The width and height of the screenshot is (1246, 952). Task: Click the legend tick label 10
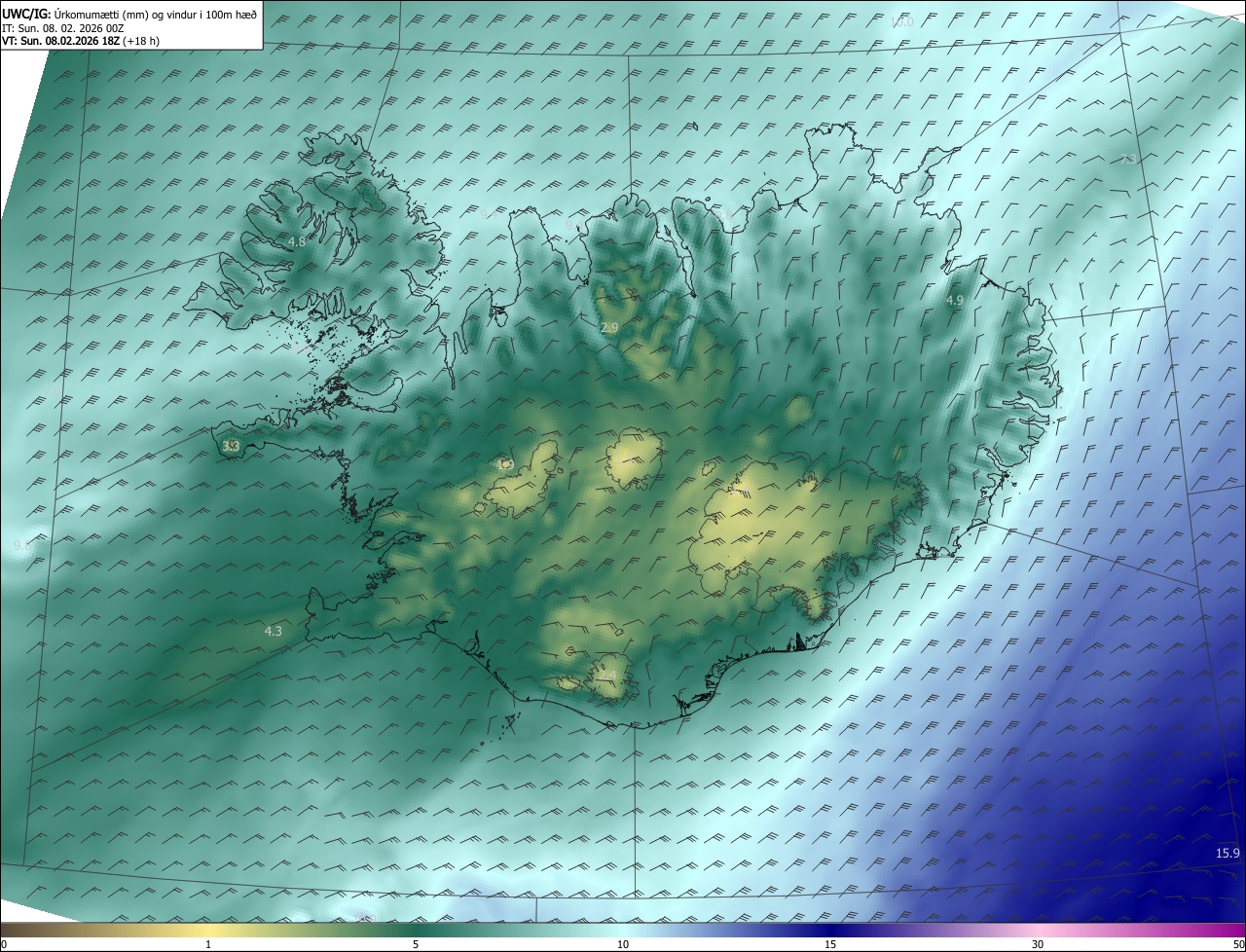pyautogui.click(x=623, y=944)
